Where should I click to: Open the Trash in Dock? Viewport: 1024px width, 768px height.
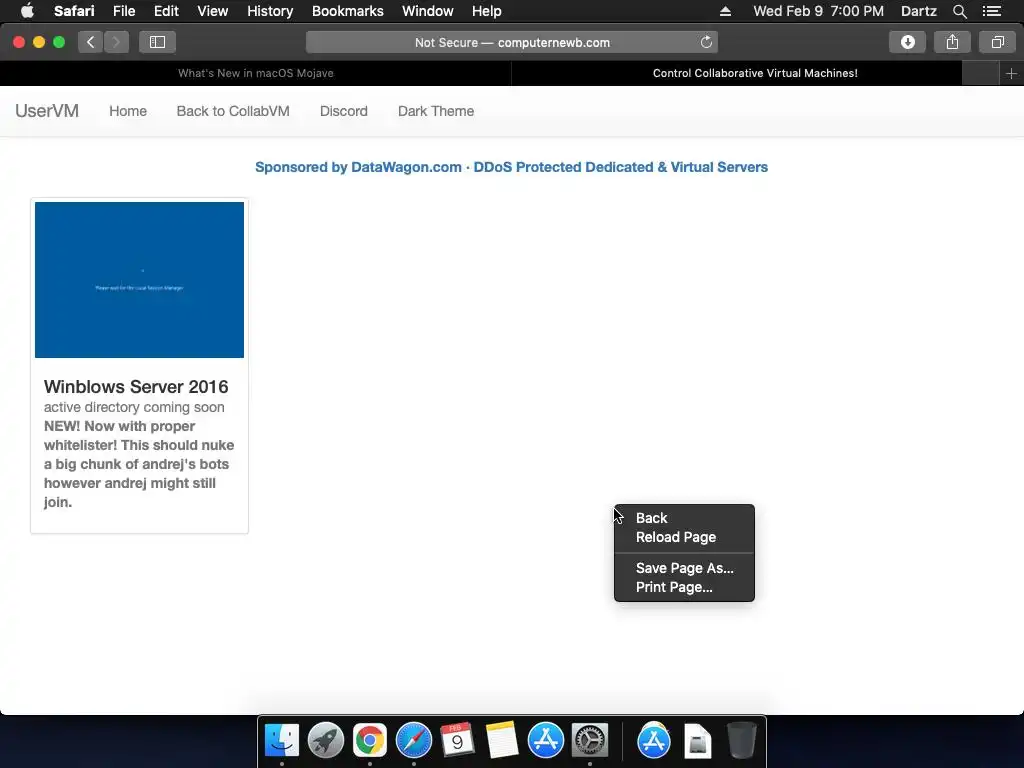(x=742, y=741)
